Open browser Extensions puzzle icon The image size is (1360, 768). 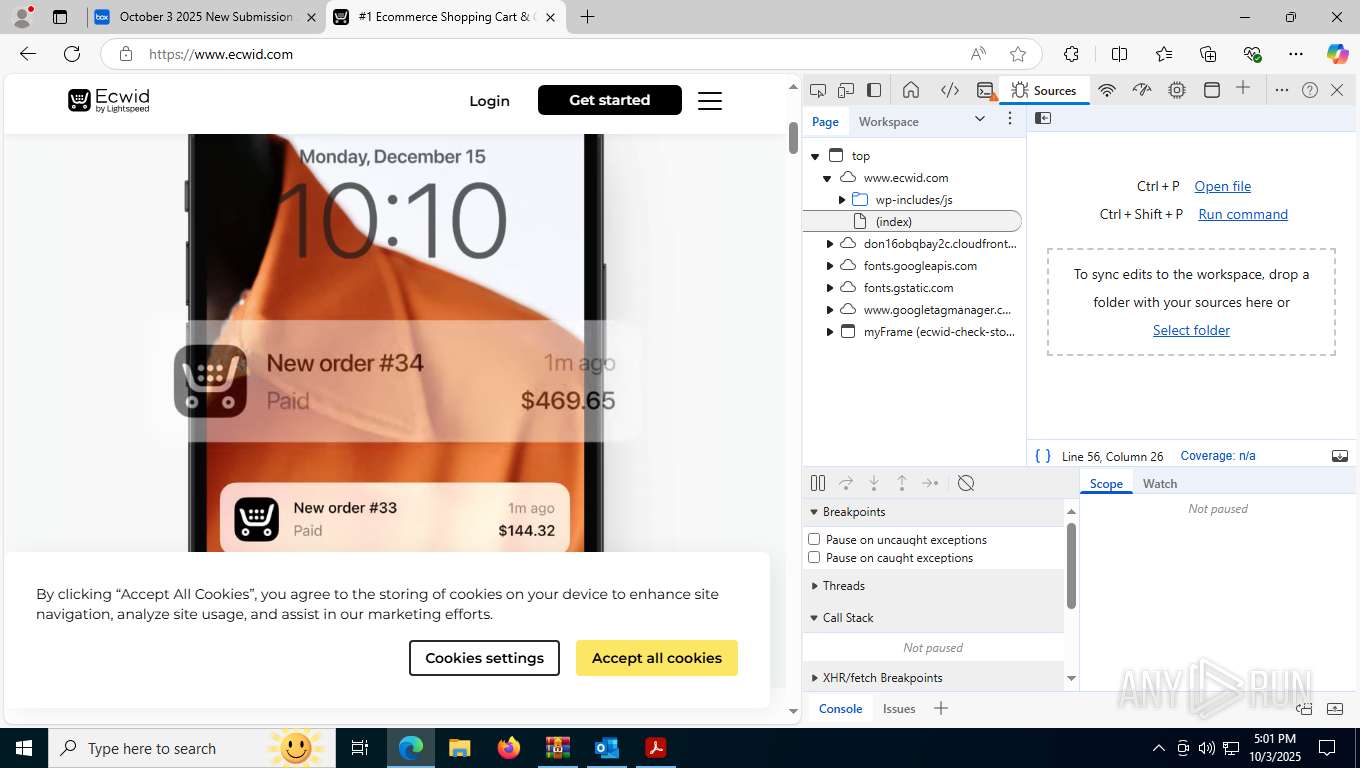click(1071, 54)
